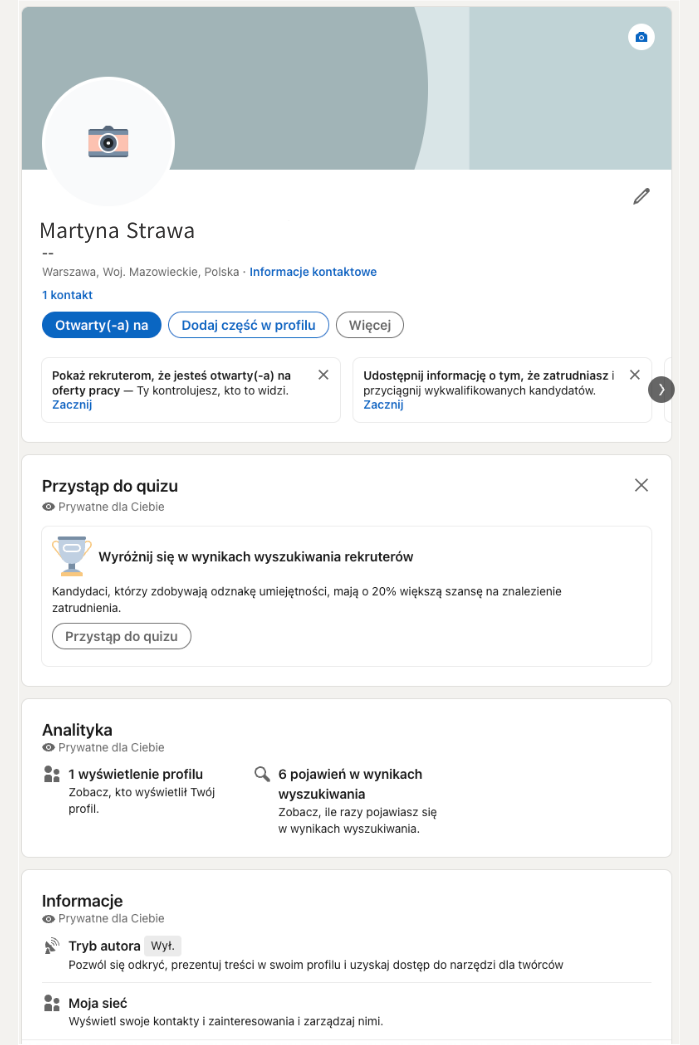
Task: Click the camera icon to edit cover photo
Action: pos(641,37)
